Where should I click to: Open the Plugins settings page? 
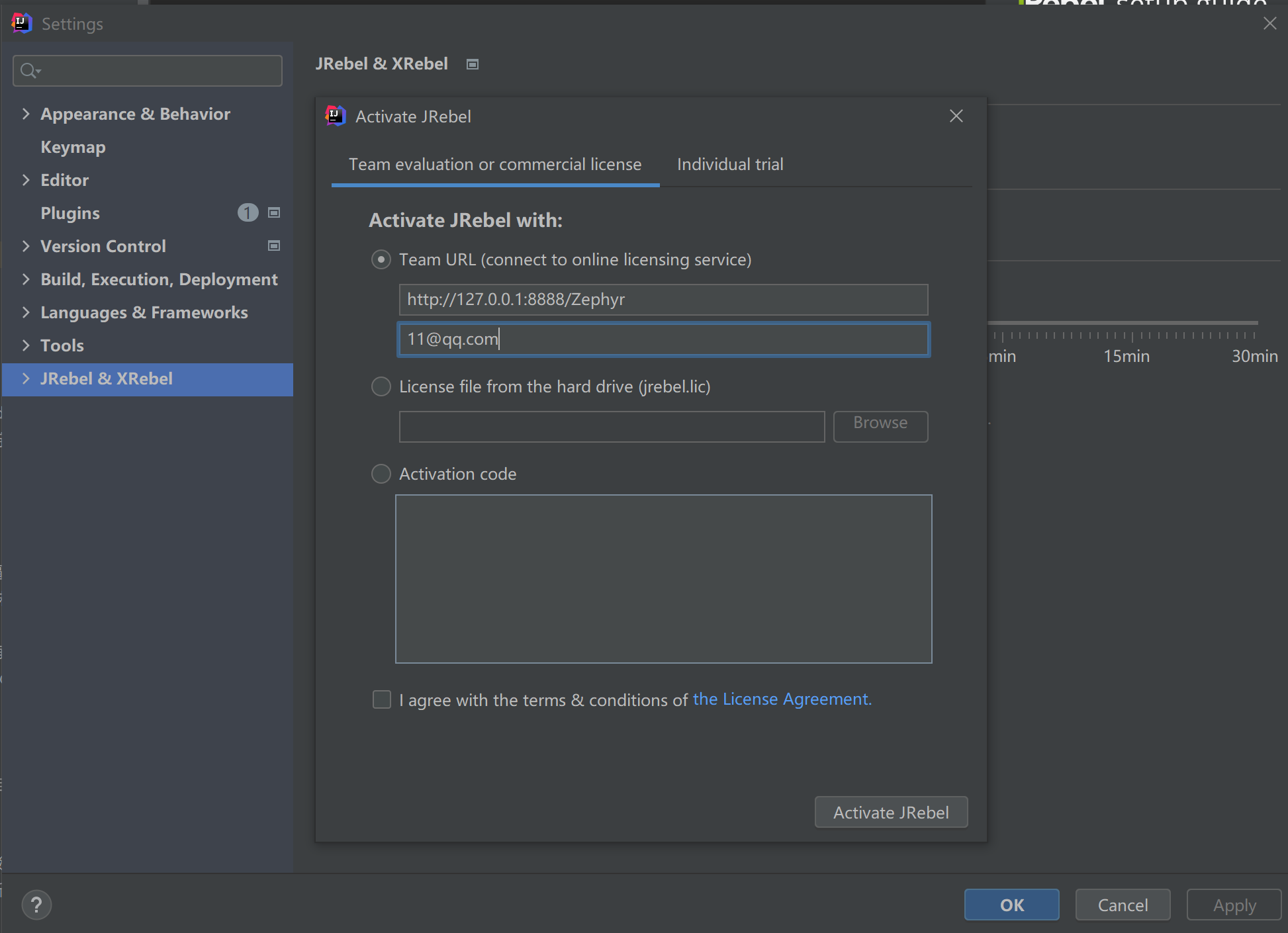[70, 213]
